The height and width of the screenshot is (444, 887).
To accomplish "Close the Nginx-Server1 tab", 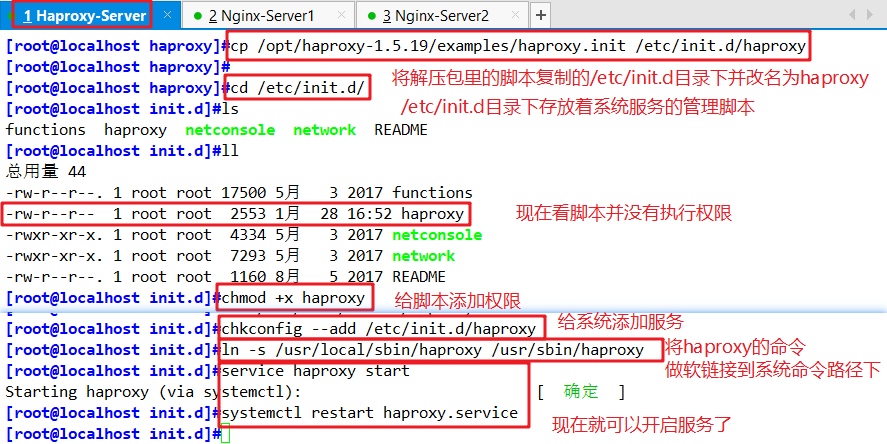I will tap(341, 15).
